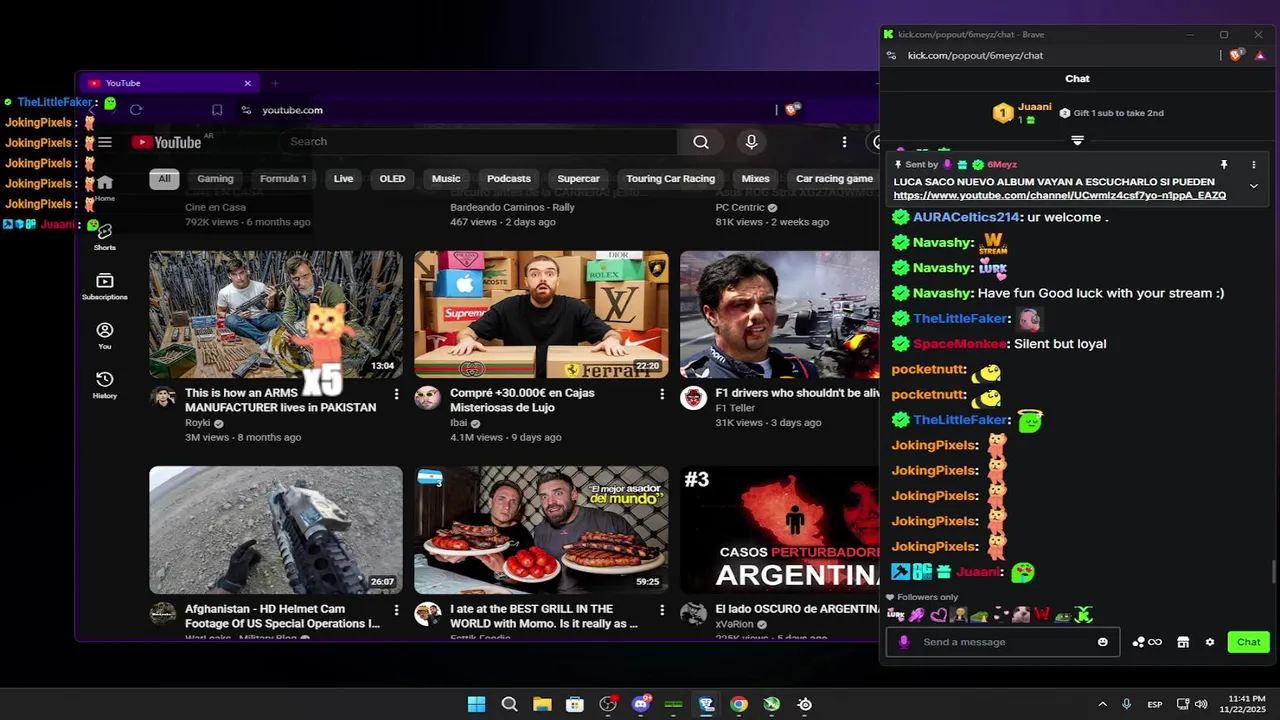Open options for Afghanistan Helmet Cam video
1280x720 pixels.
tap(396, 609)
